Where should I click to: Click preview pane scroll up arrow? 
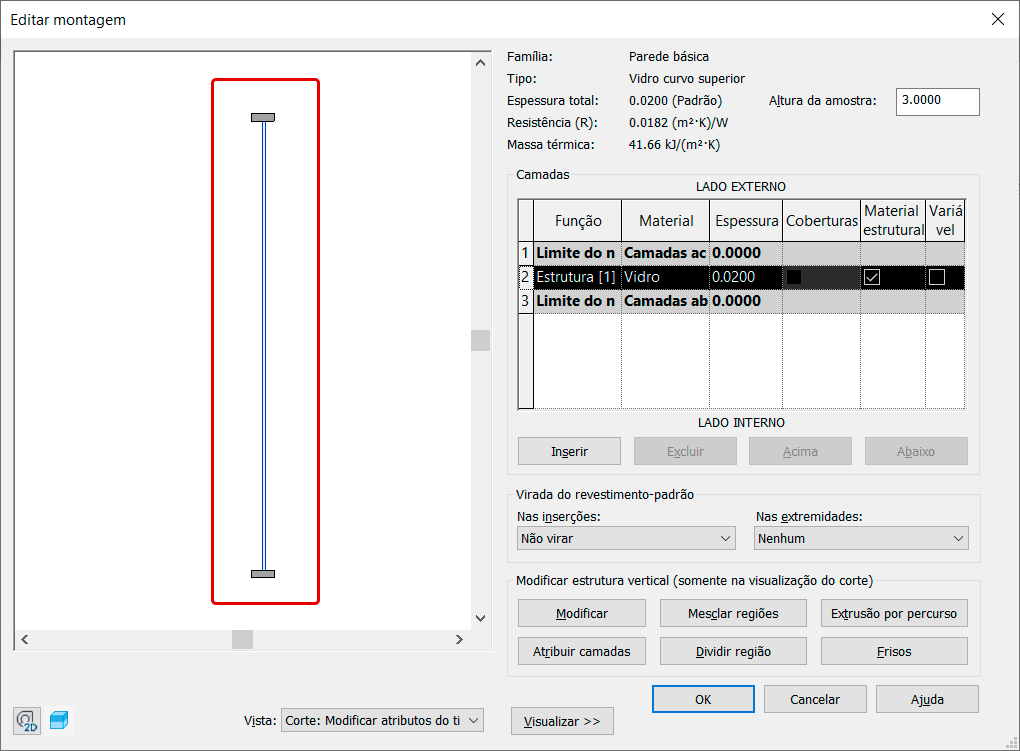(x=480, y=63)
